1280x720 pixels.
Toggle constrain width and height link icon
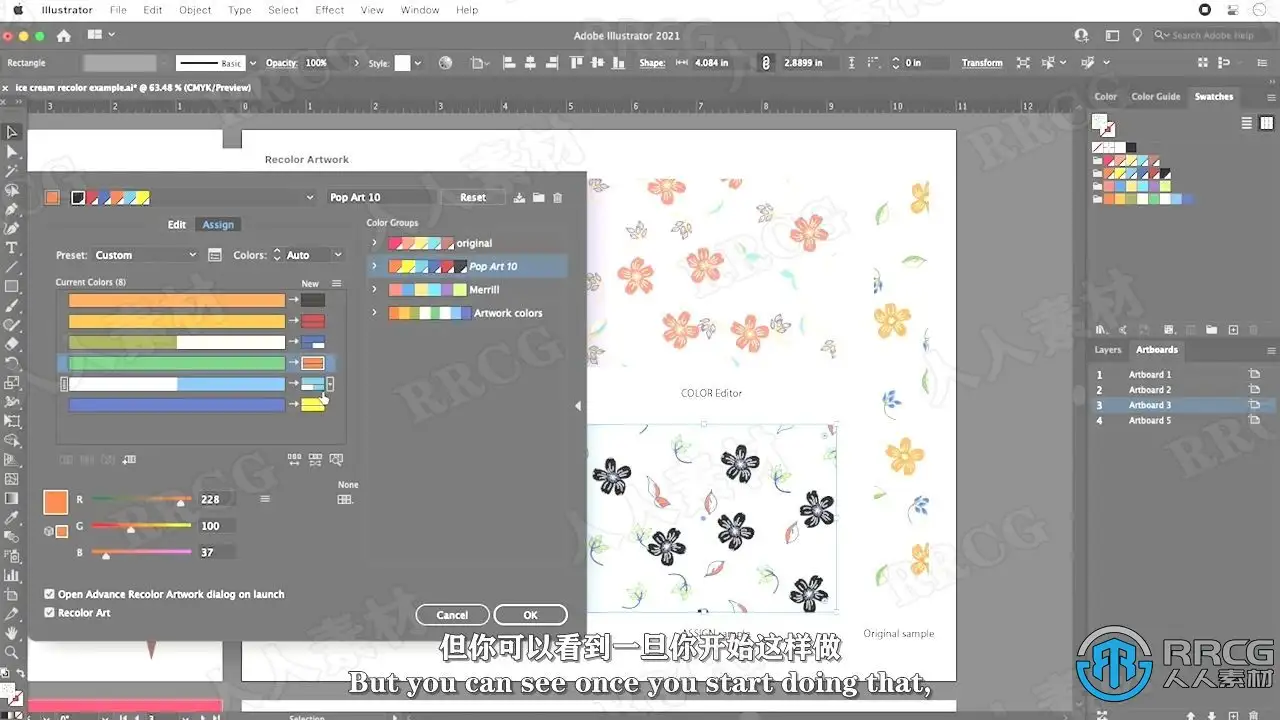pyautogui.click(x=766, y=62)
